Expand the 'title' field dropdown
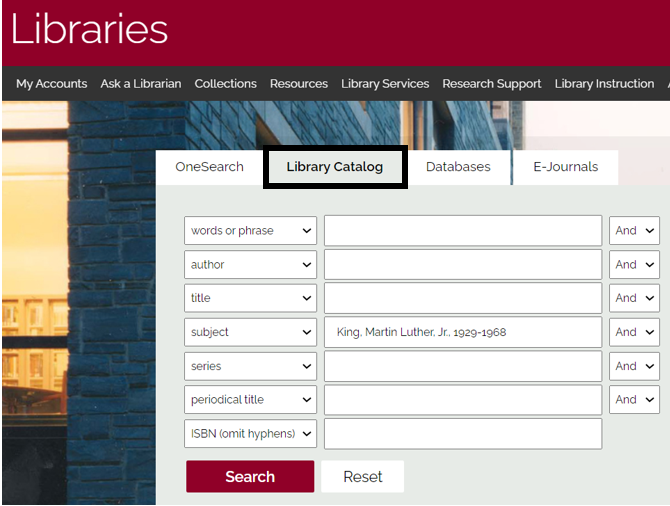The image size is (670, 506). [x=250, y=298]
